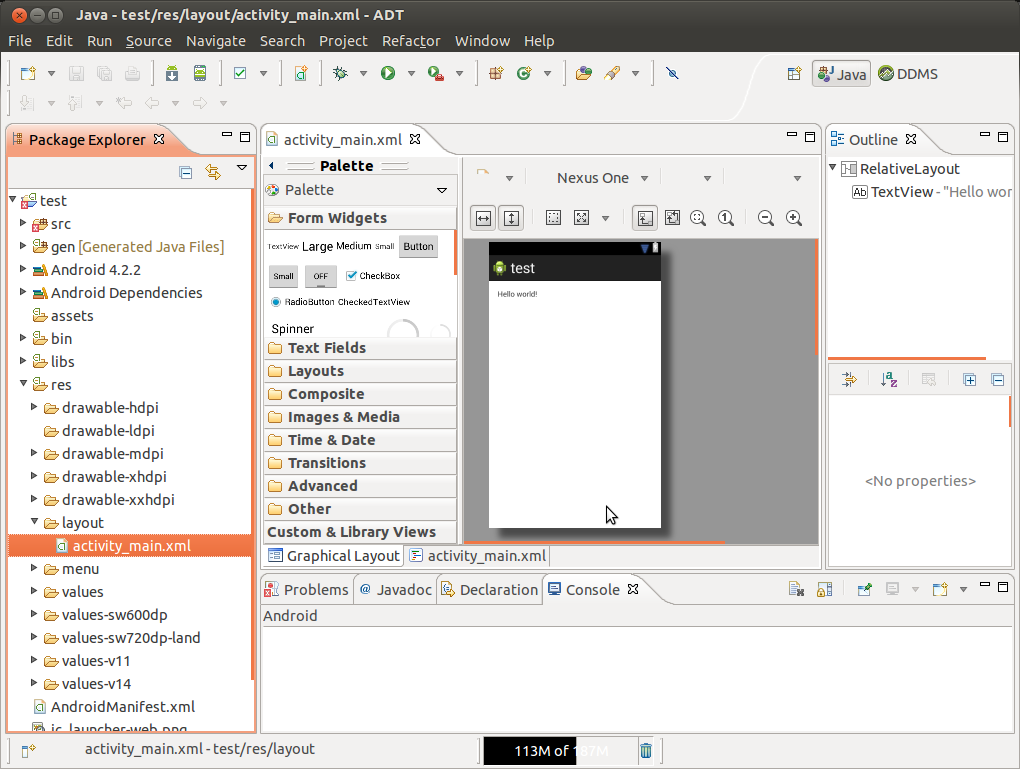Image resolution: width=1020 pixels, height=769 pixels.
Task: Select TextView item in Outline
Action: [932, 192]
